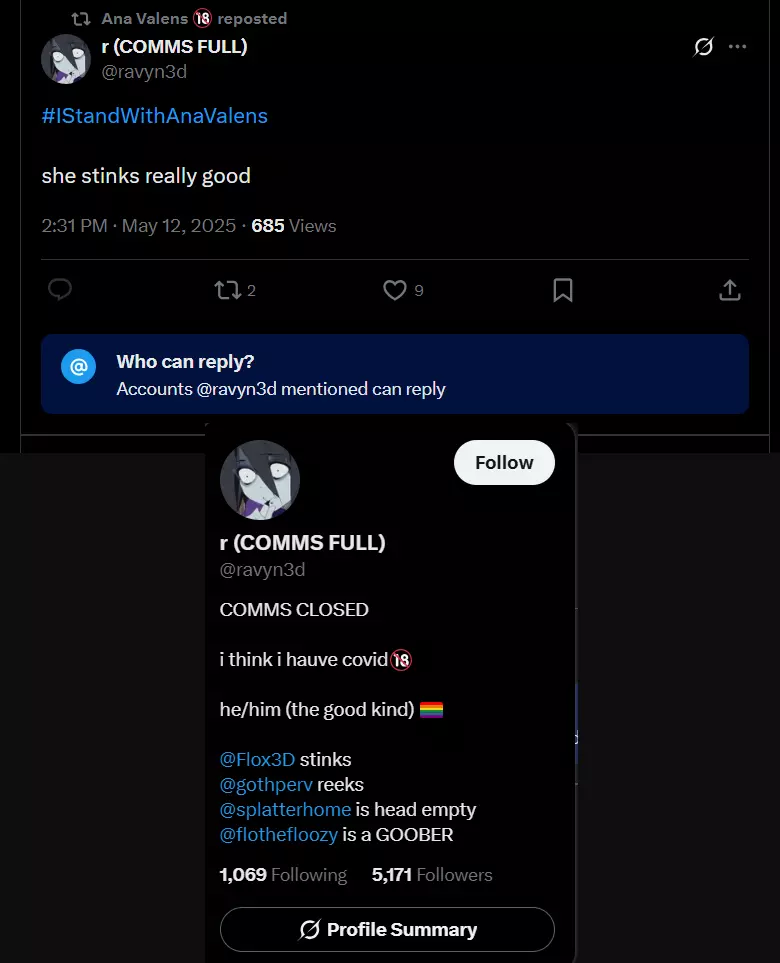Image resolution: width=780 pixels, height=963 pixels.
Task: View the 1,069 Following list
Action: [x=283, y=875]
